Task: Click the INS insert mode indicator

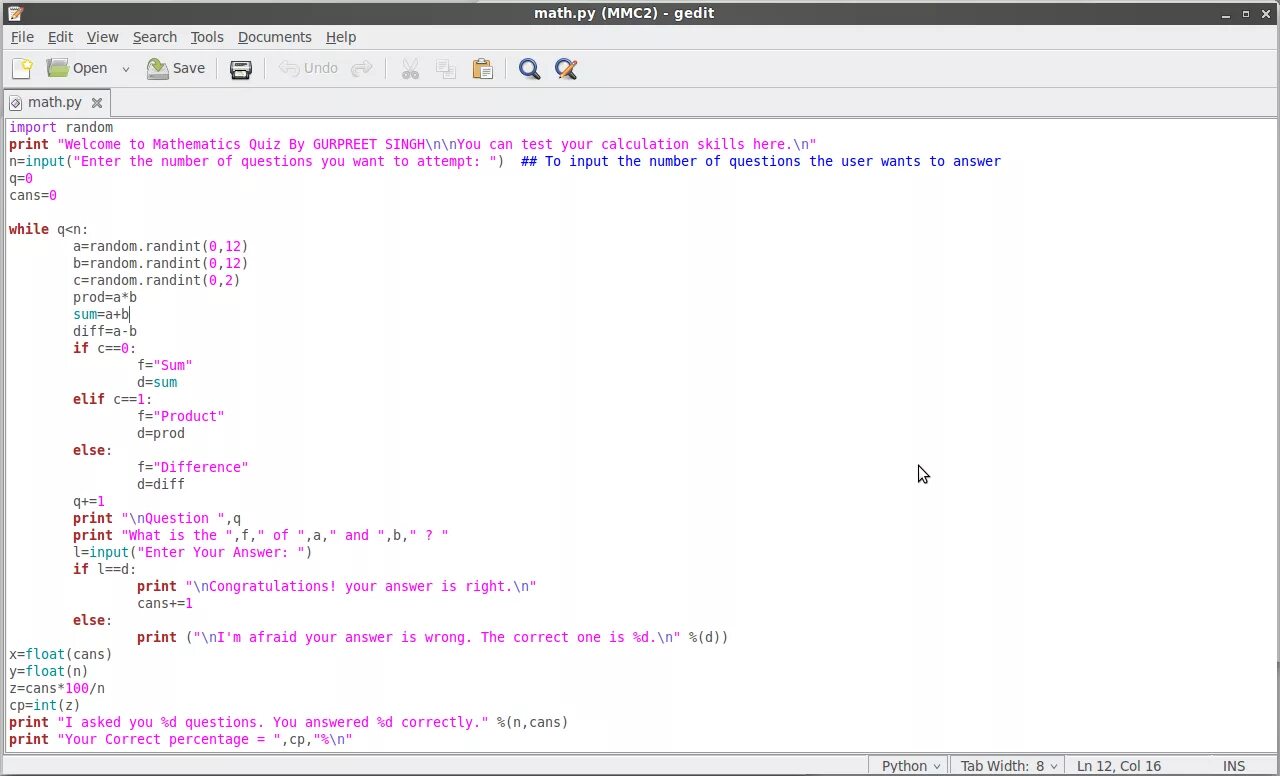Action: [x=1234, y=765]
